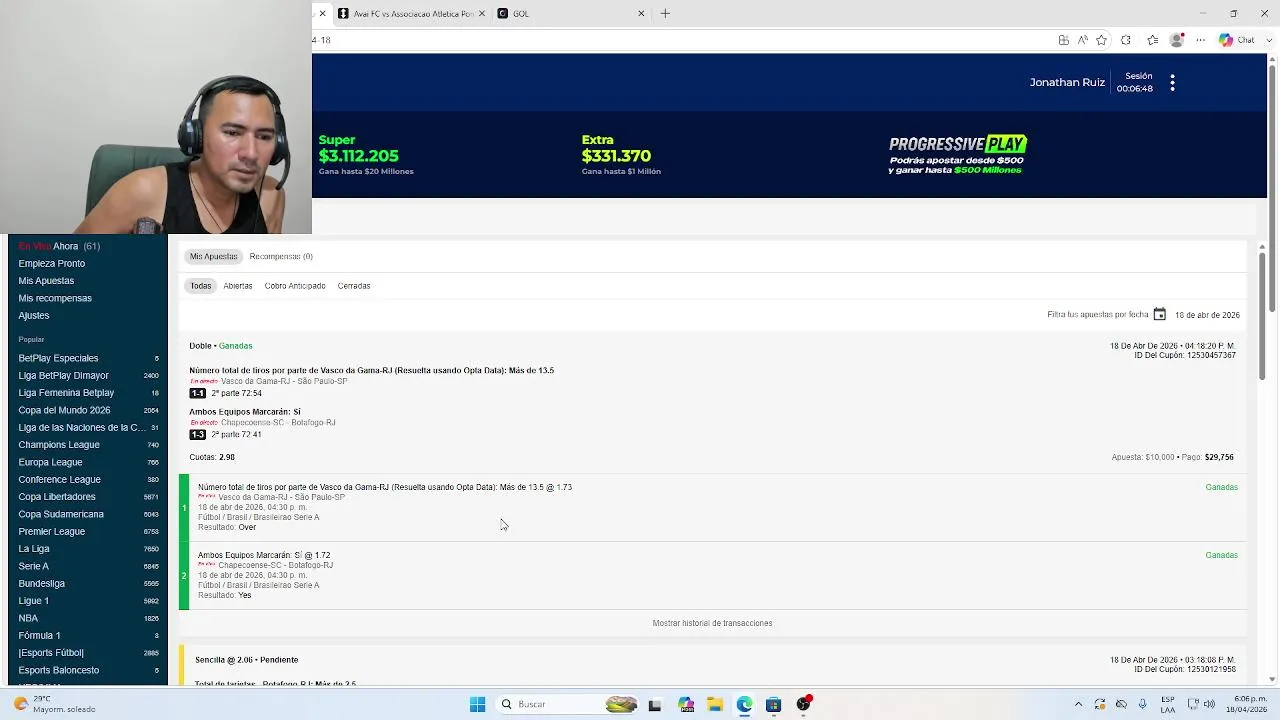Click the Super $3.112.205 jackpot
Image resolution: width=1280 pixels, height=720 pixels.
[366, 155]
